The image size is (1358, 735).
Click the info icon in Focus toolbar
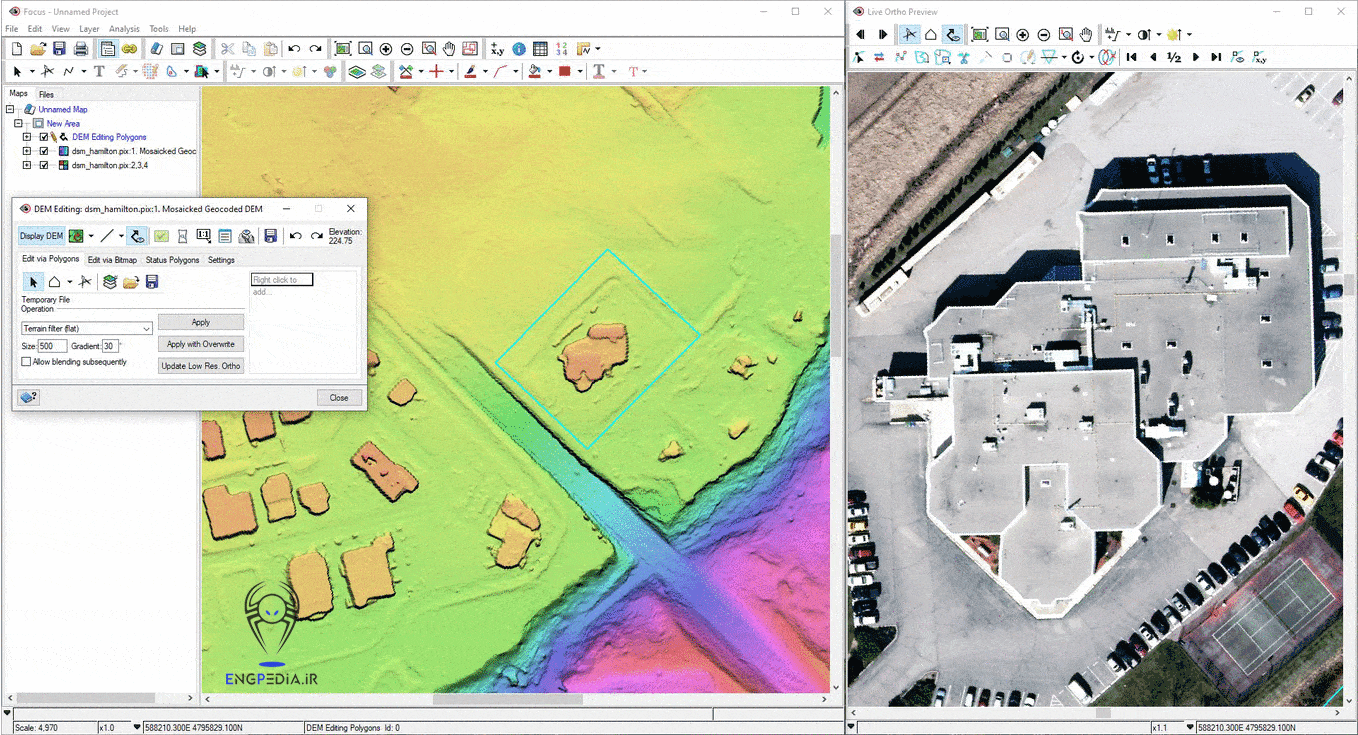click(x=519, y=49)
